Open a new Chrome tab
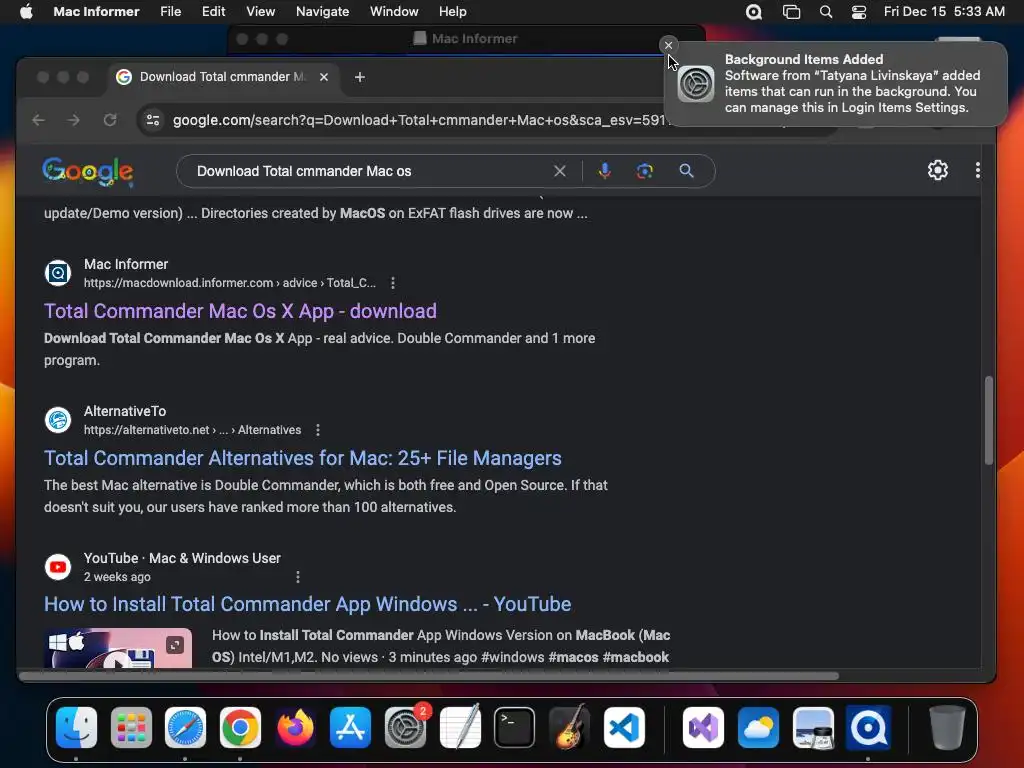This screenshot has height=768, width=1024. coord(359,77)
